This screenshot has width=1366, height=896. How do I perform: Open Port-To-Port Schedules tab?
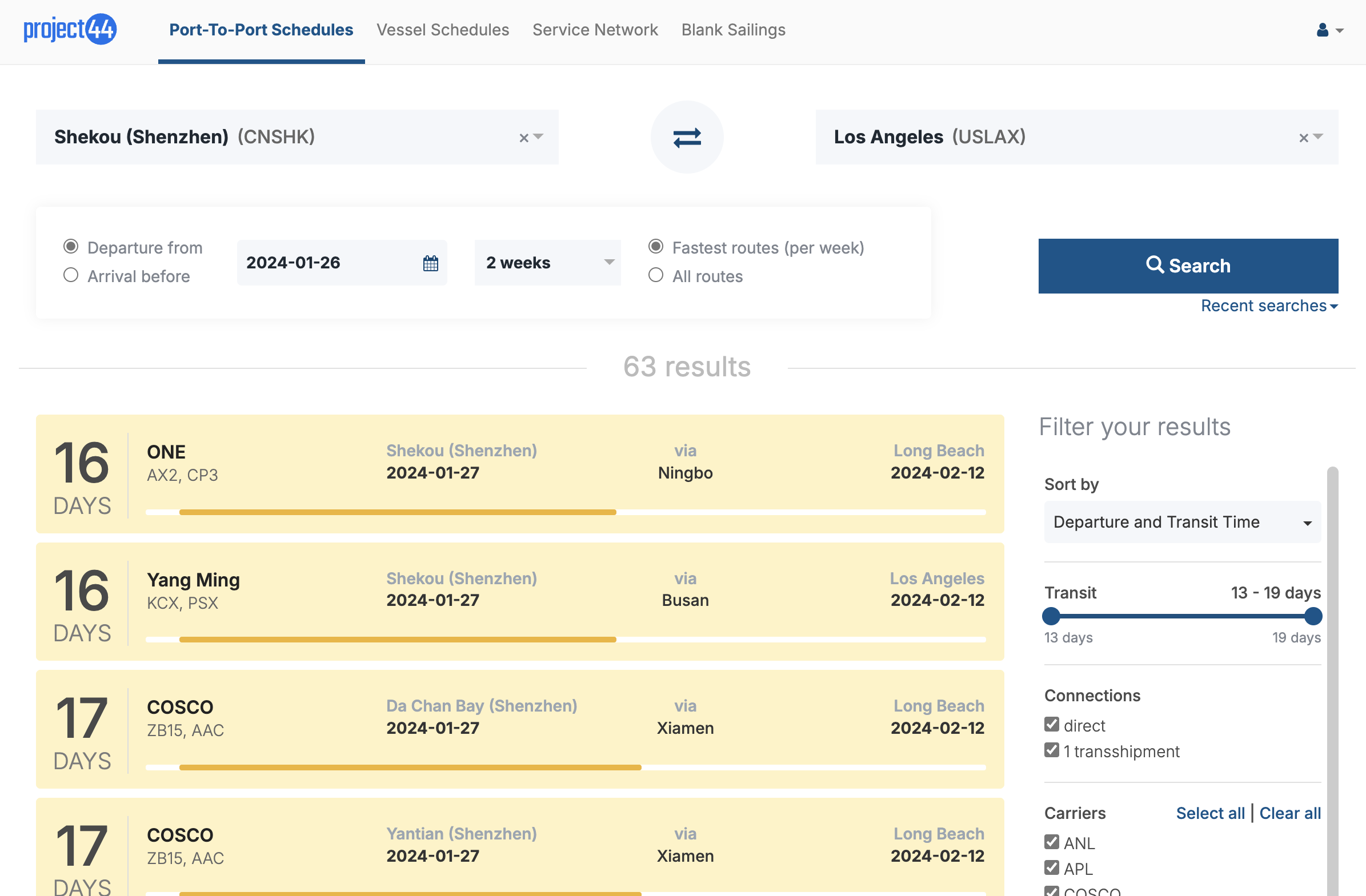tap(261, 30)
